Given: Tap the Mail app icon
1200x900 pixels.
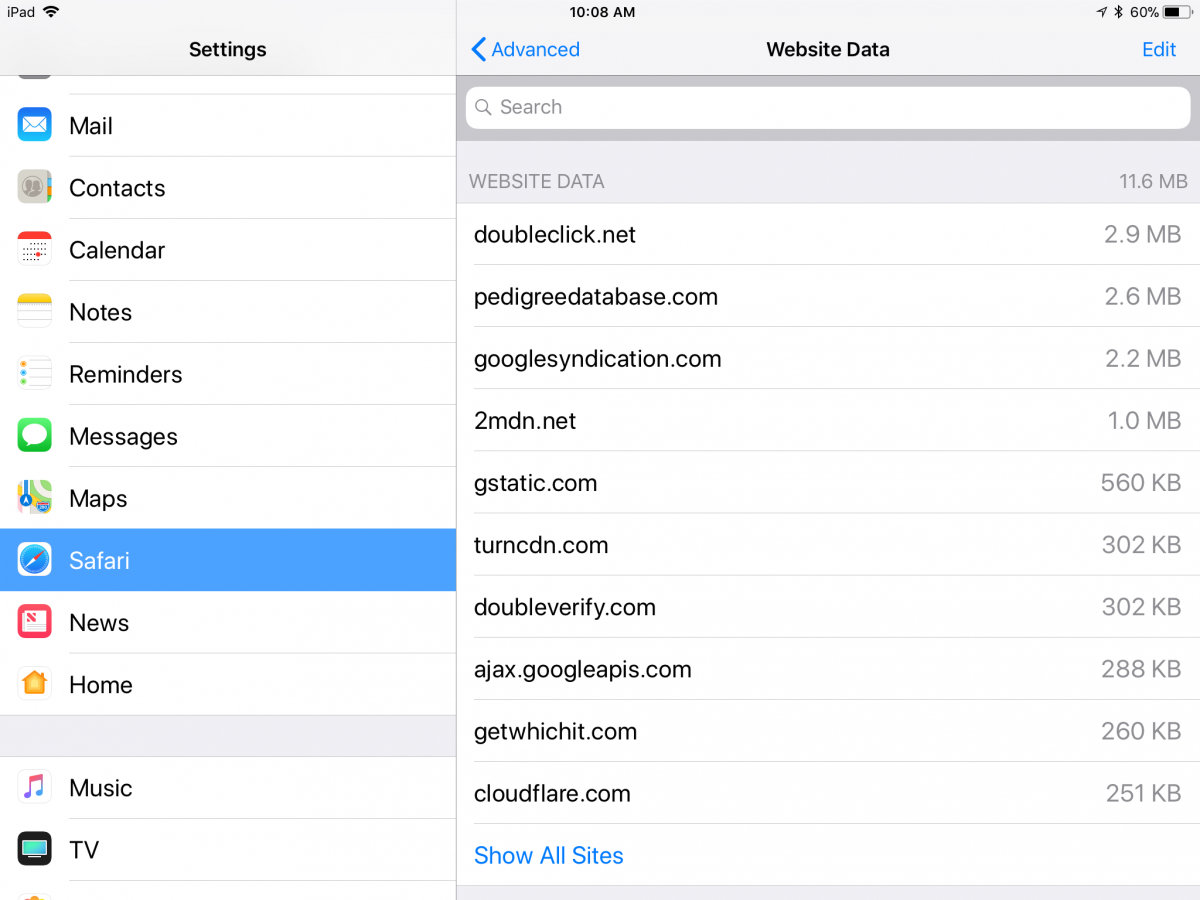Looking at the screenshot, I should click(x=35, y=126).
